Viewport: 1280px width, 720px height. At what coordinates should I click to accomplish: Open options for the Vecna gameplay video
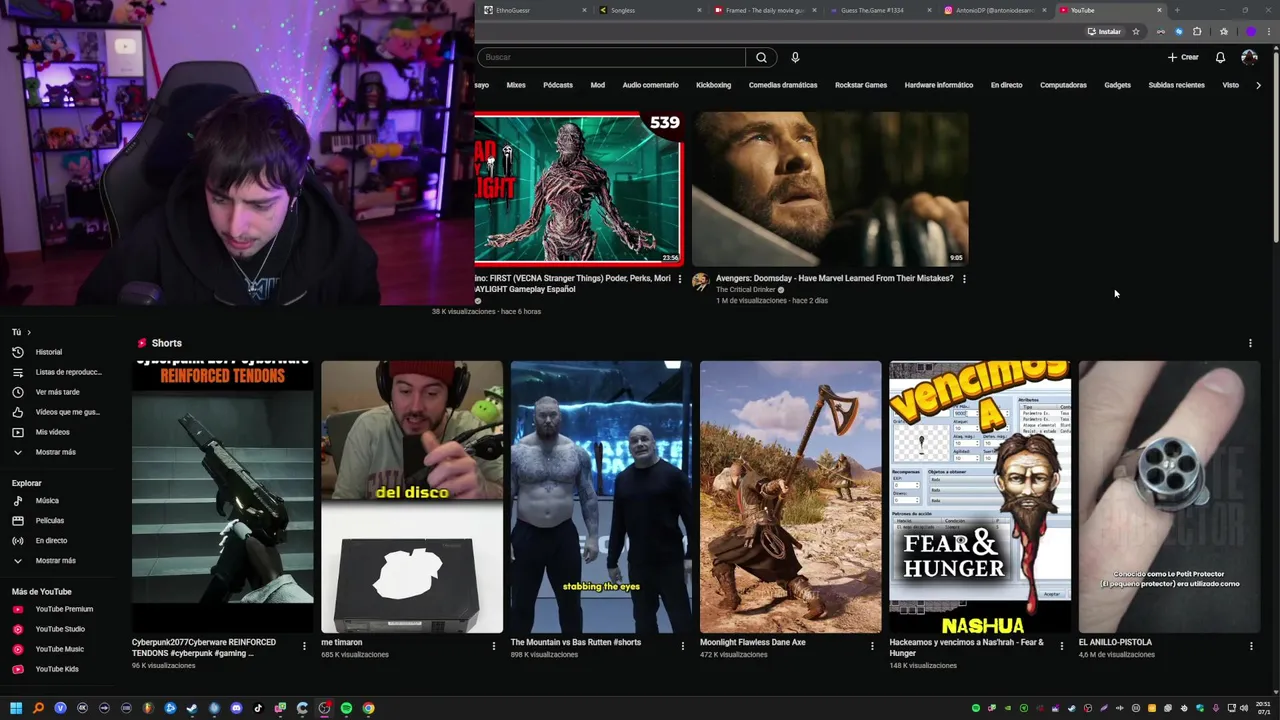click(680, 279)
